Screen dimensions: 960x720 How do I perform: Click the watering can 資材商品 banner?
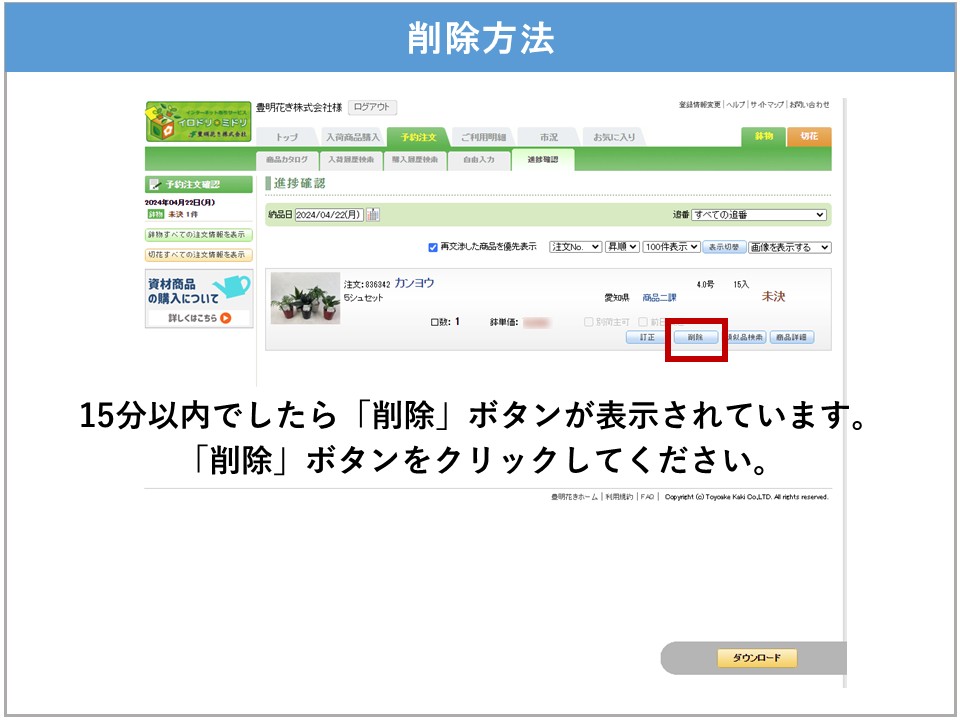pos(198,290)
